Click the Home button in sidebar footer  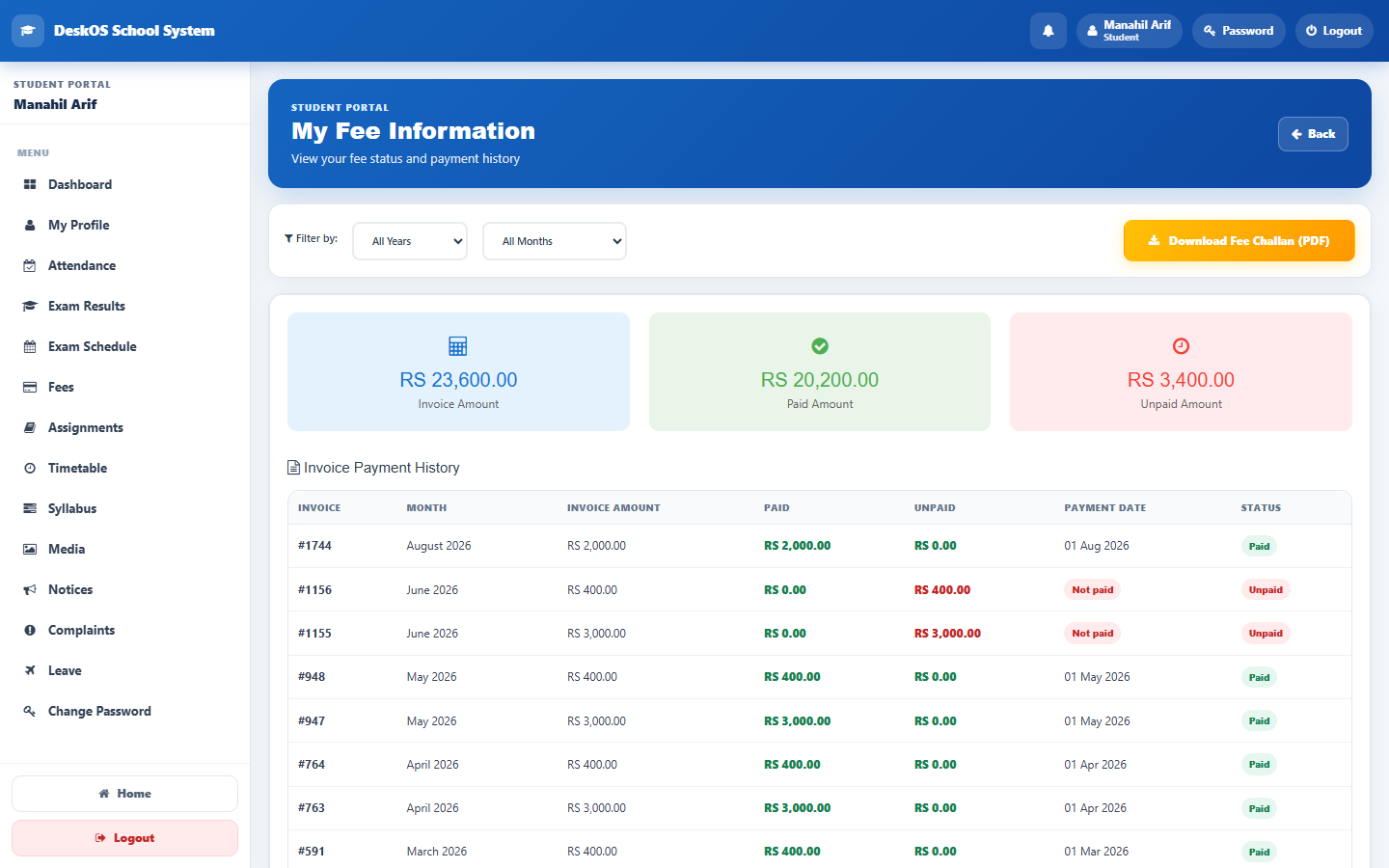coord(125,794)
